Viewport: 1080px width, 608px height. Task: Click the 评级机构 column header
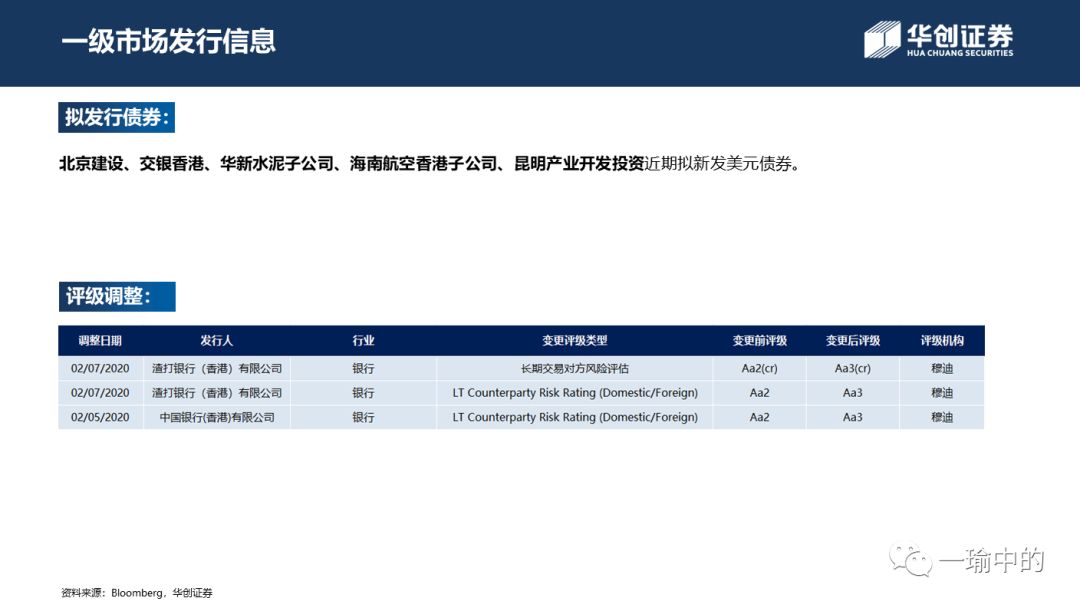pyautogui.click(x=942, y=341)
